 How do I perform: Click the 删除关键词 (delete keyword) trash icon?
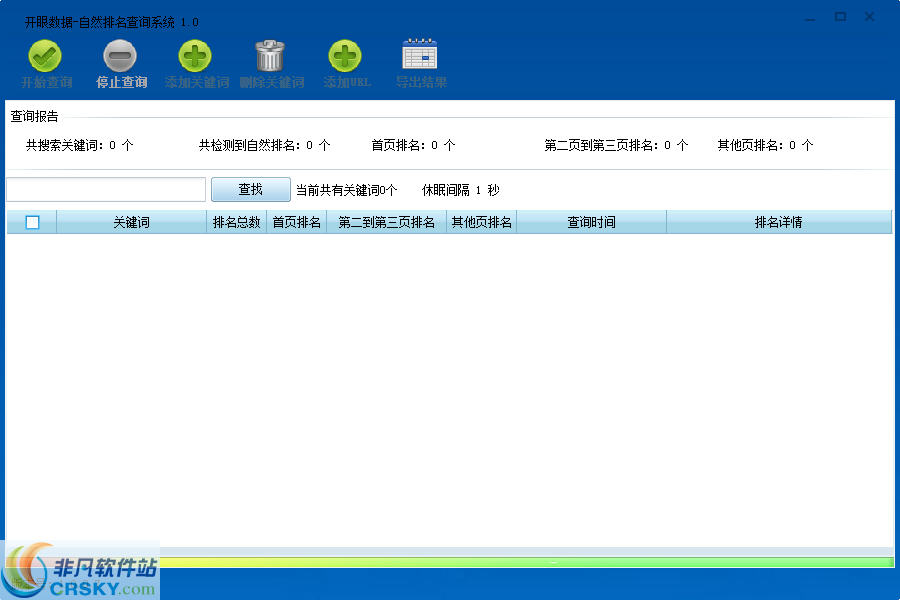click(271, 58)
